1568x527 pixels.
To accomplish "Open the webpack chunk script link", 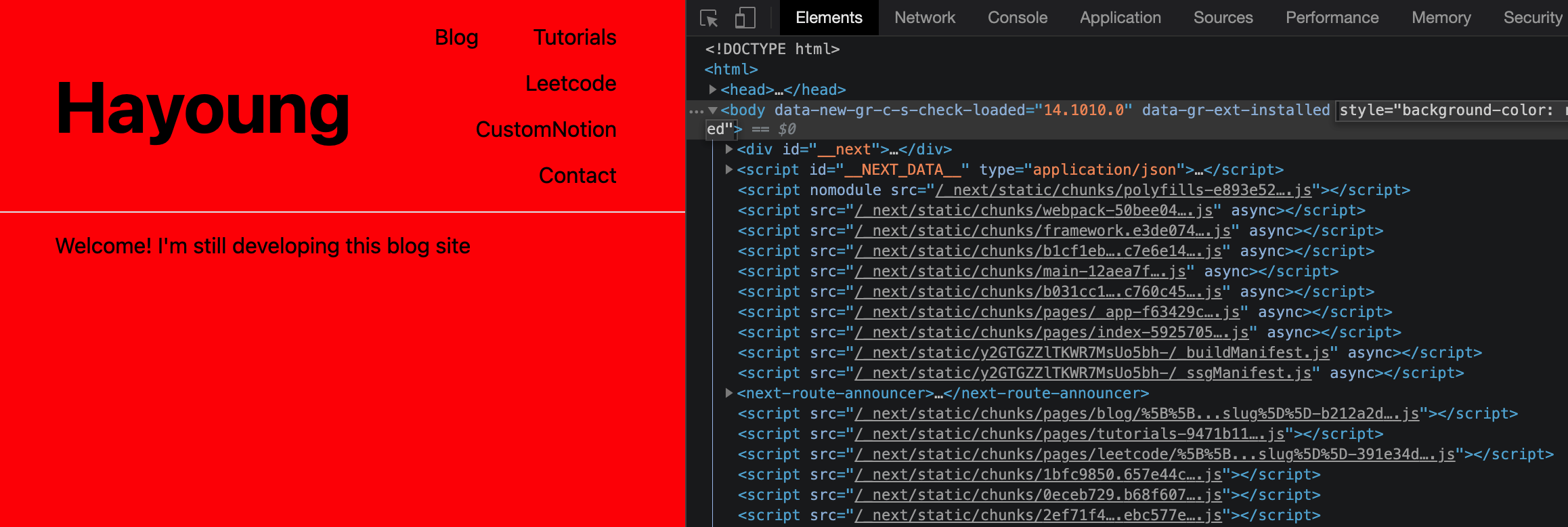I will (1034, 211).
